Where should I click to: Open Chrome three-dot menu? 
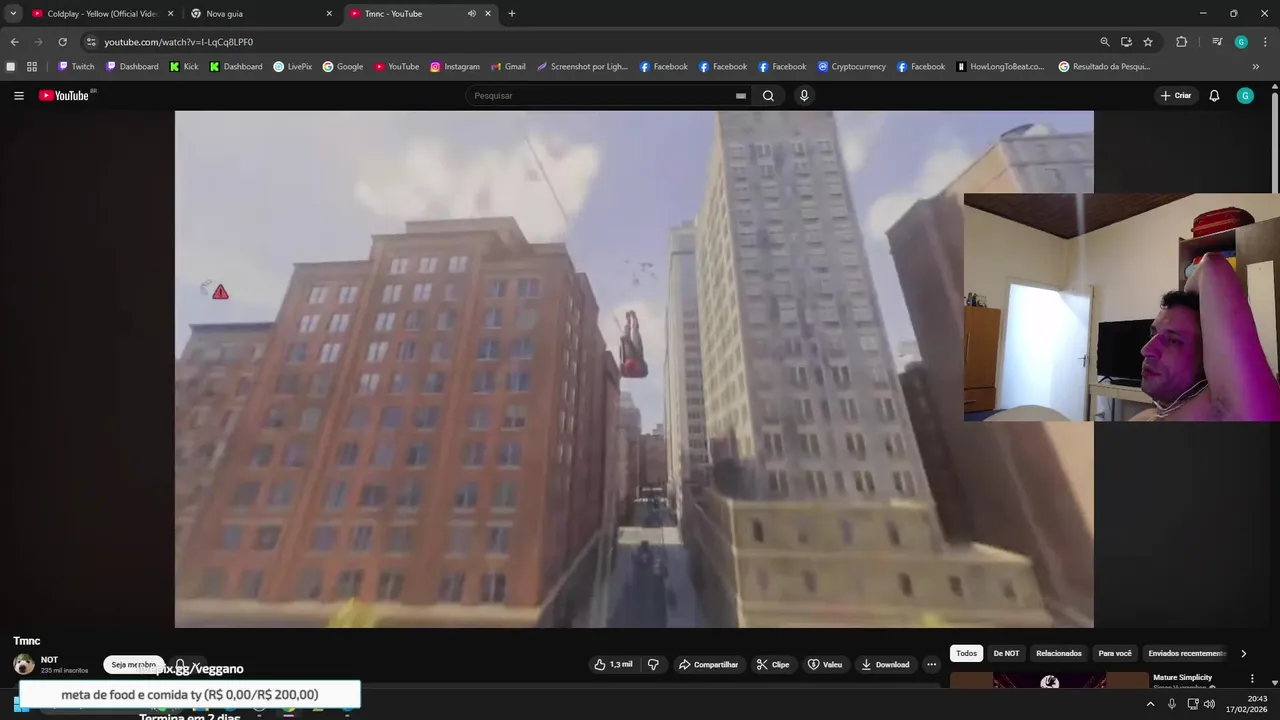[x=1263, y=42]
